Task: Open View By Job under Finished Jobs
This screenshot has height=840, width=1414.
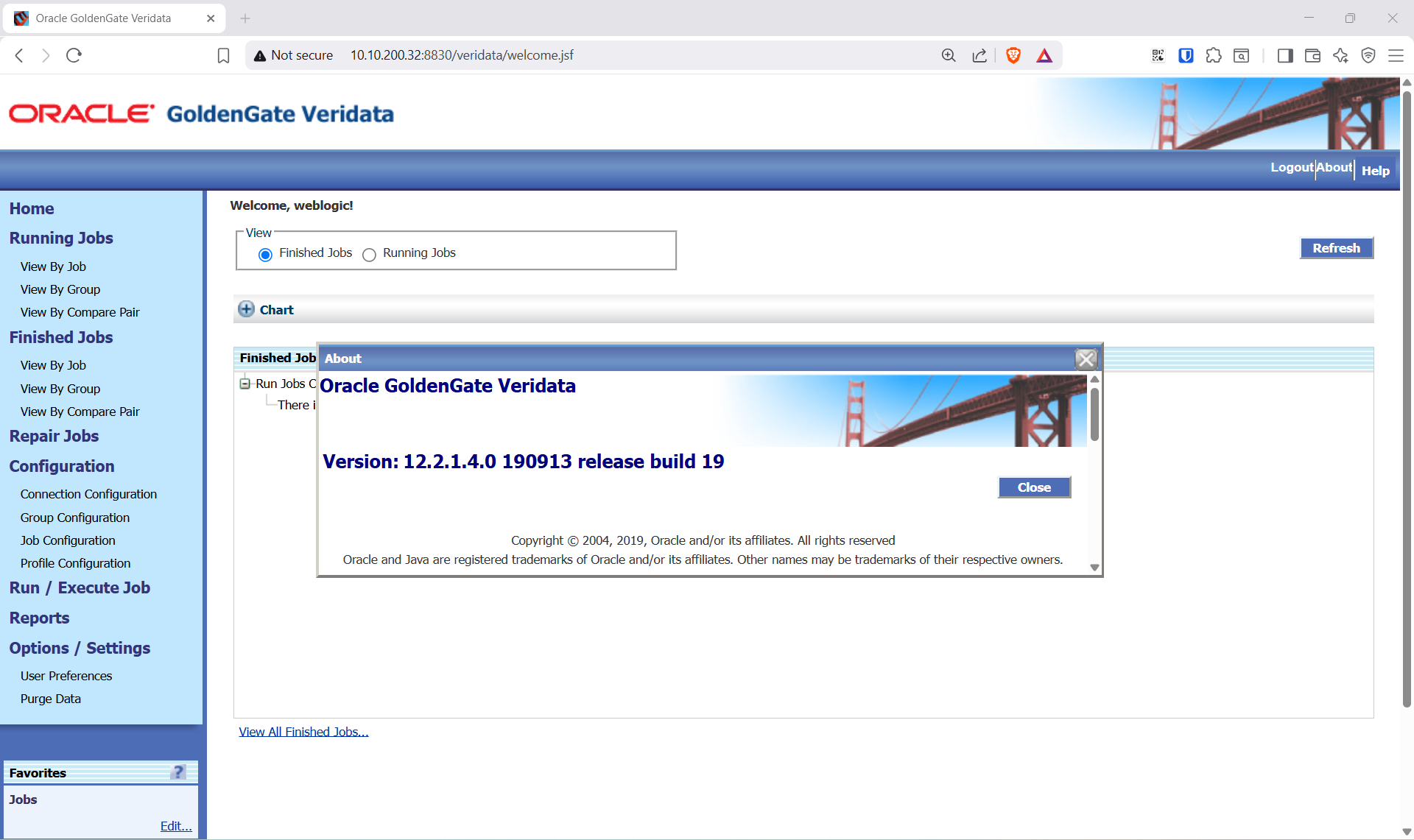Action: (53, 365)
